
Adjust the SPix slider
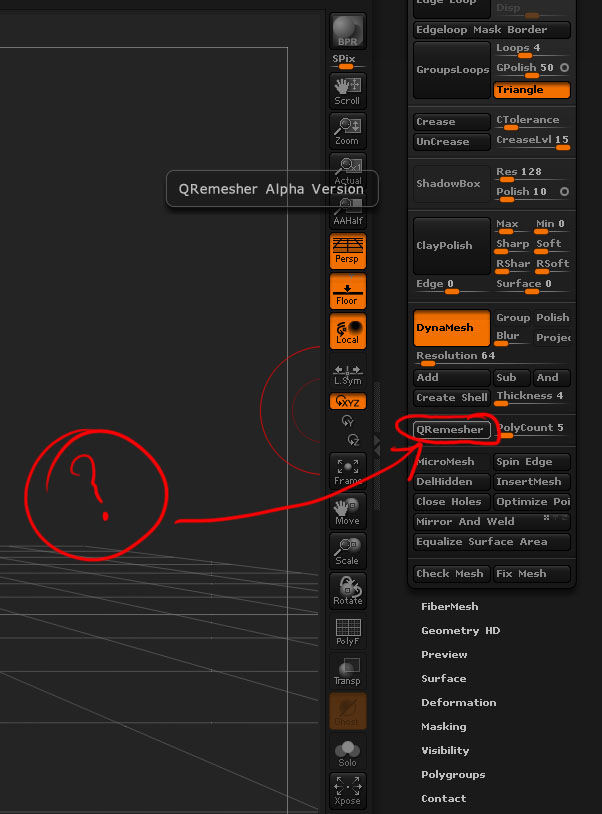[348, 61]
